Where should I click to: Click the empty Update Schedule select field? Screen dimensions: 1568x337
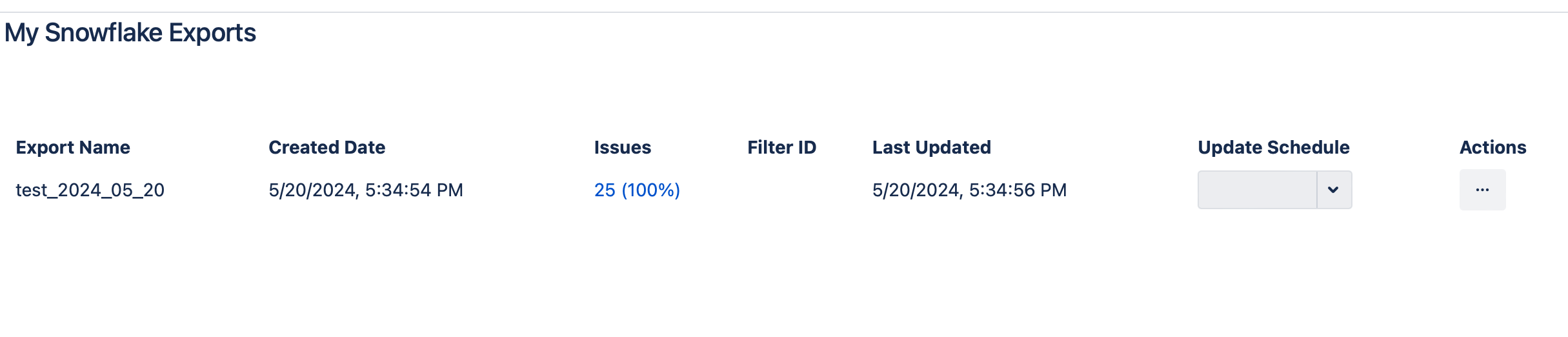(1256, 190)
